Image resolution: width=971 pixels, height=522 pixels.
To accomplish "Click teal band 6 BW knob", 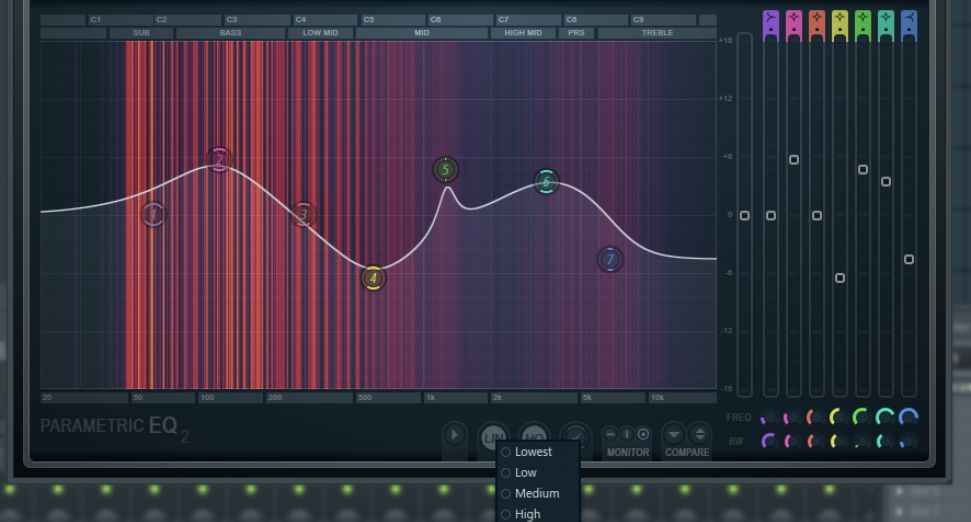I will click(x=886, y=442).
